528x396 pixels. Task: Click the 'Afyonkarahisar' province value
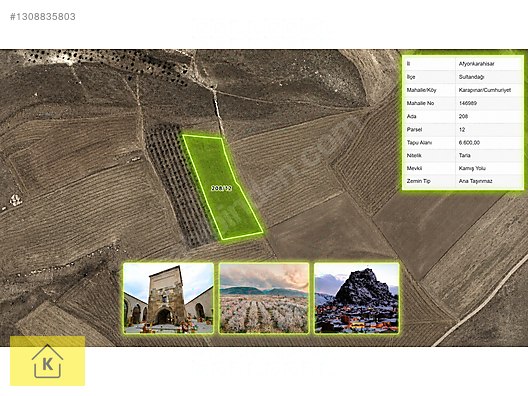click(x=476, y=64)
